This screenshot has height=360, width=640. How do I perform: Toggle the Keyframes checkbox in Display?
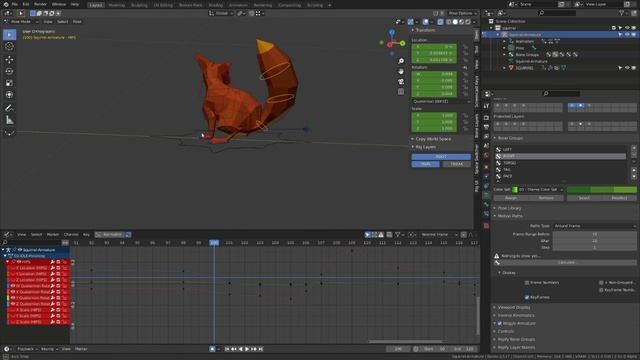tap(527, 297)
